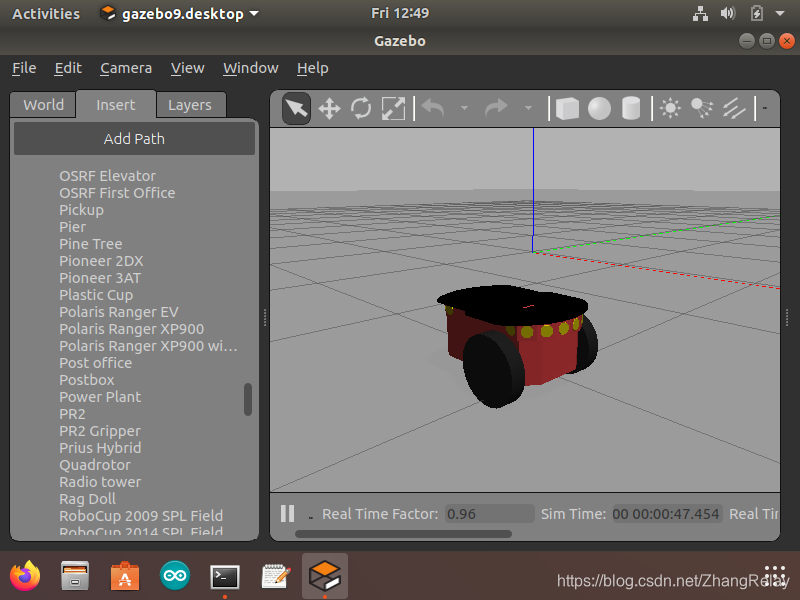Select OSRF Elevator model

click(x=107, y=176)
